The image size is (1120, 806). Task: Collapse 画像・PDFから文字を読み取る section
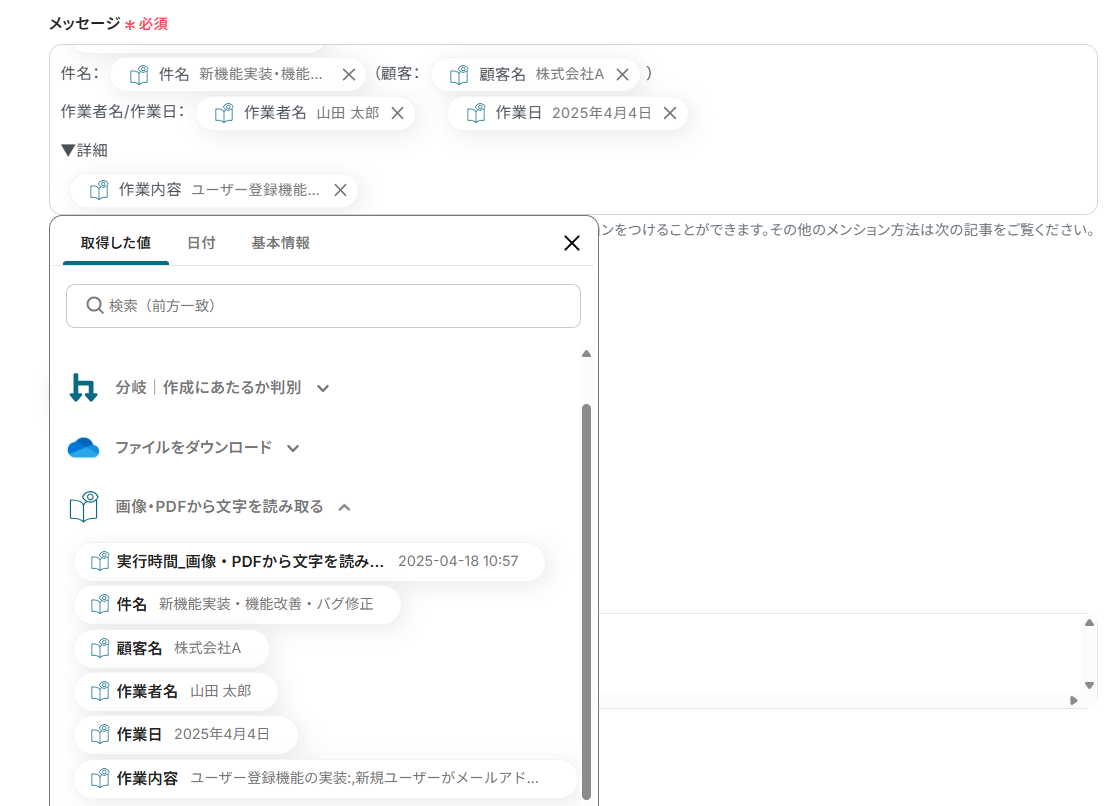[345, 507]
